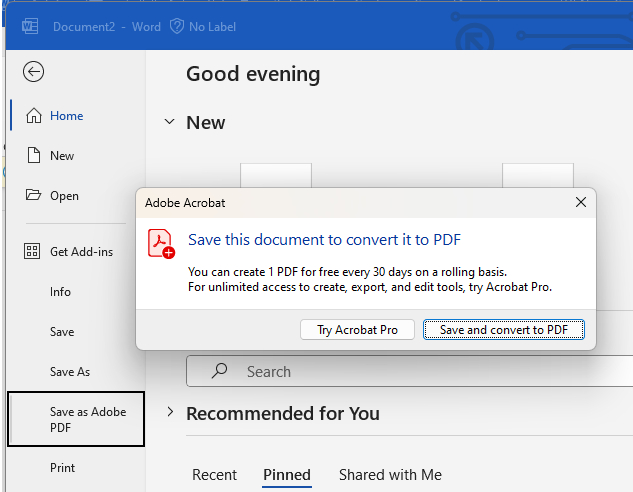Close the Adobe Acrobat dialog
Viewport: 633px width, 492px height.
click(x=580, y=202)
